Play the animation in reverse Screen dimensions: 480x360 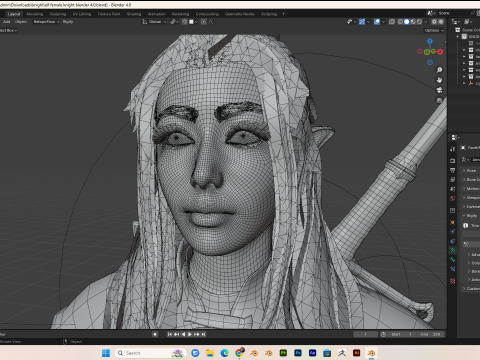click(183, 334)
